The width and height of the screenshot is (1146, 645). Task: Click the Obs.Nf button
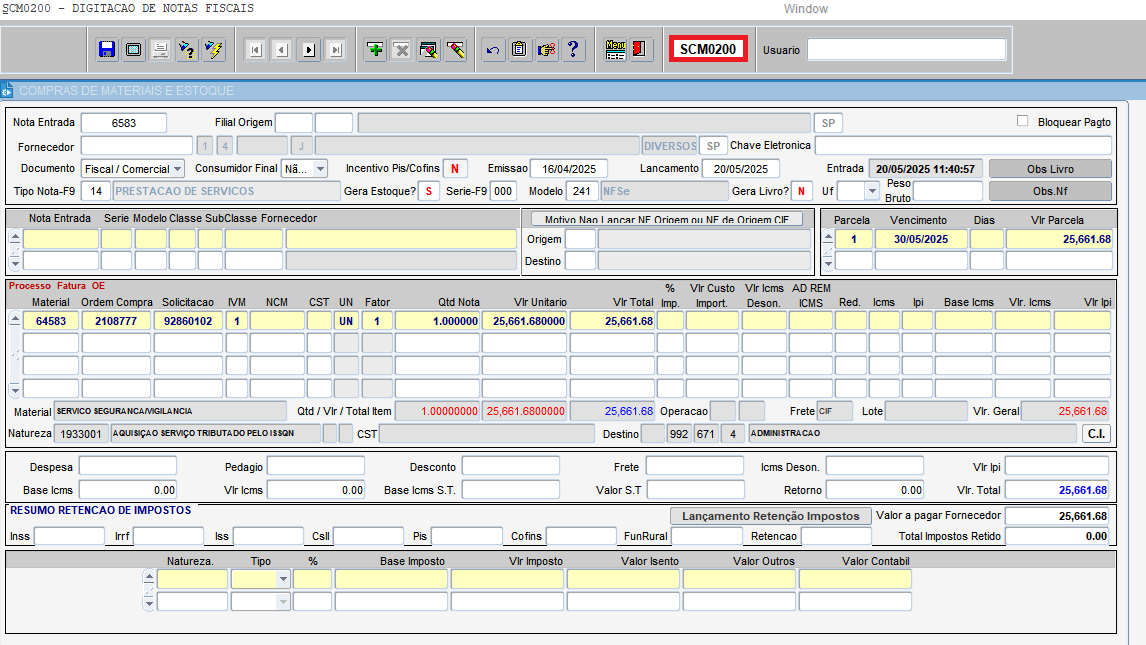point(1050,191)
